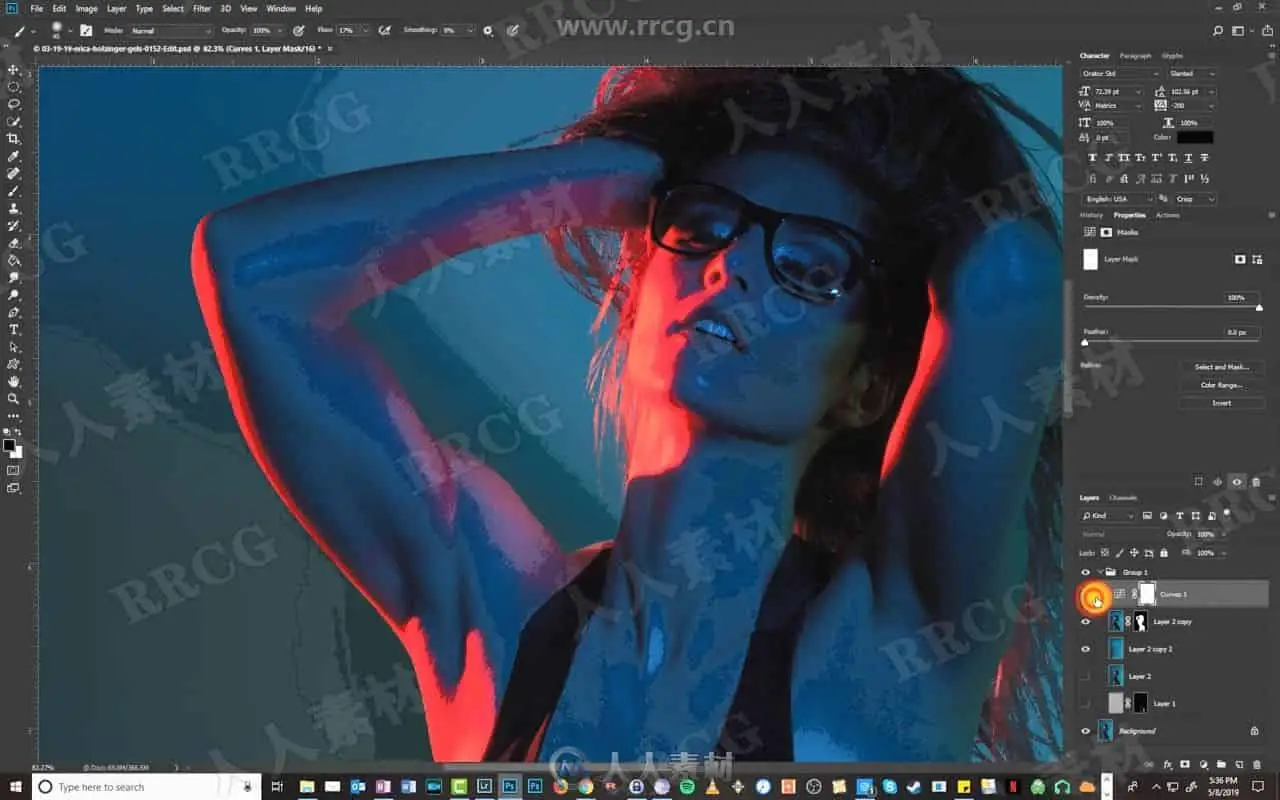Select the Brush tool in the left toolbar
The height and width of the screenshot is (800, 1280).
(14, 191)
